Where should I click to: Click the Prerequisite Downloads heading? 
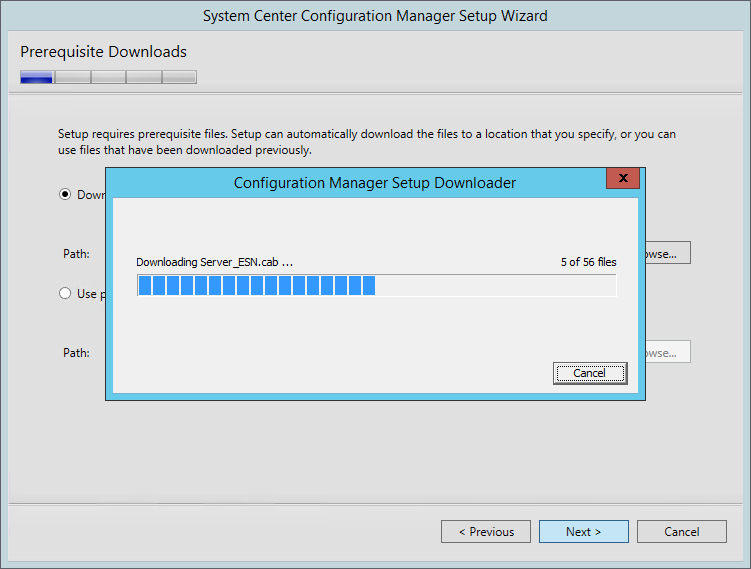coord(103,52)
